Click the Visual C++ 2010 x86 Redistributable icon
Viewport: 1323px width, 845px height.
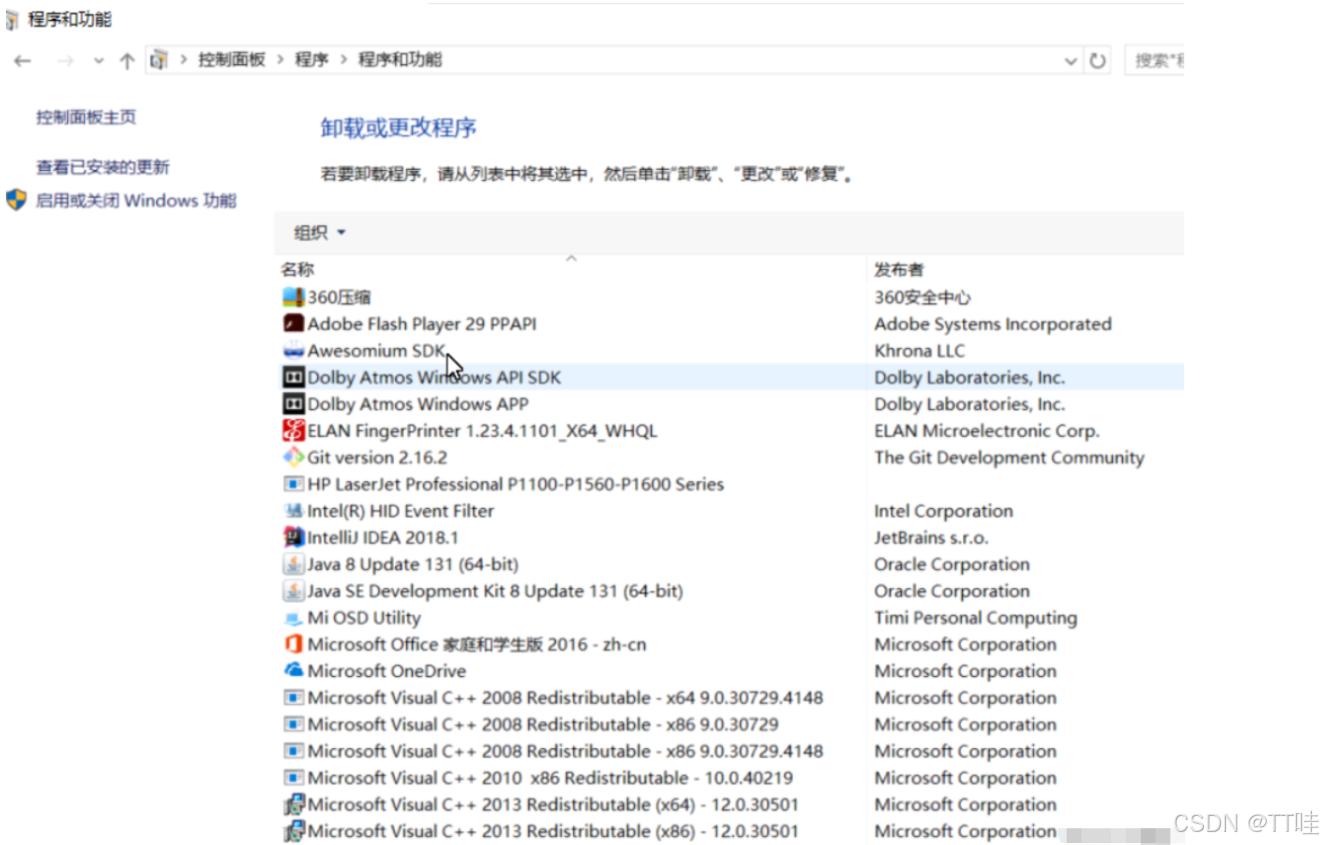point(293,778)
